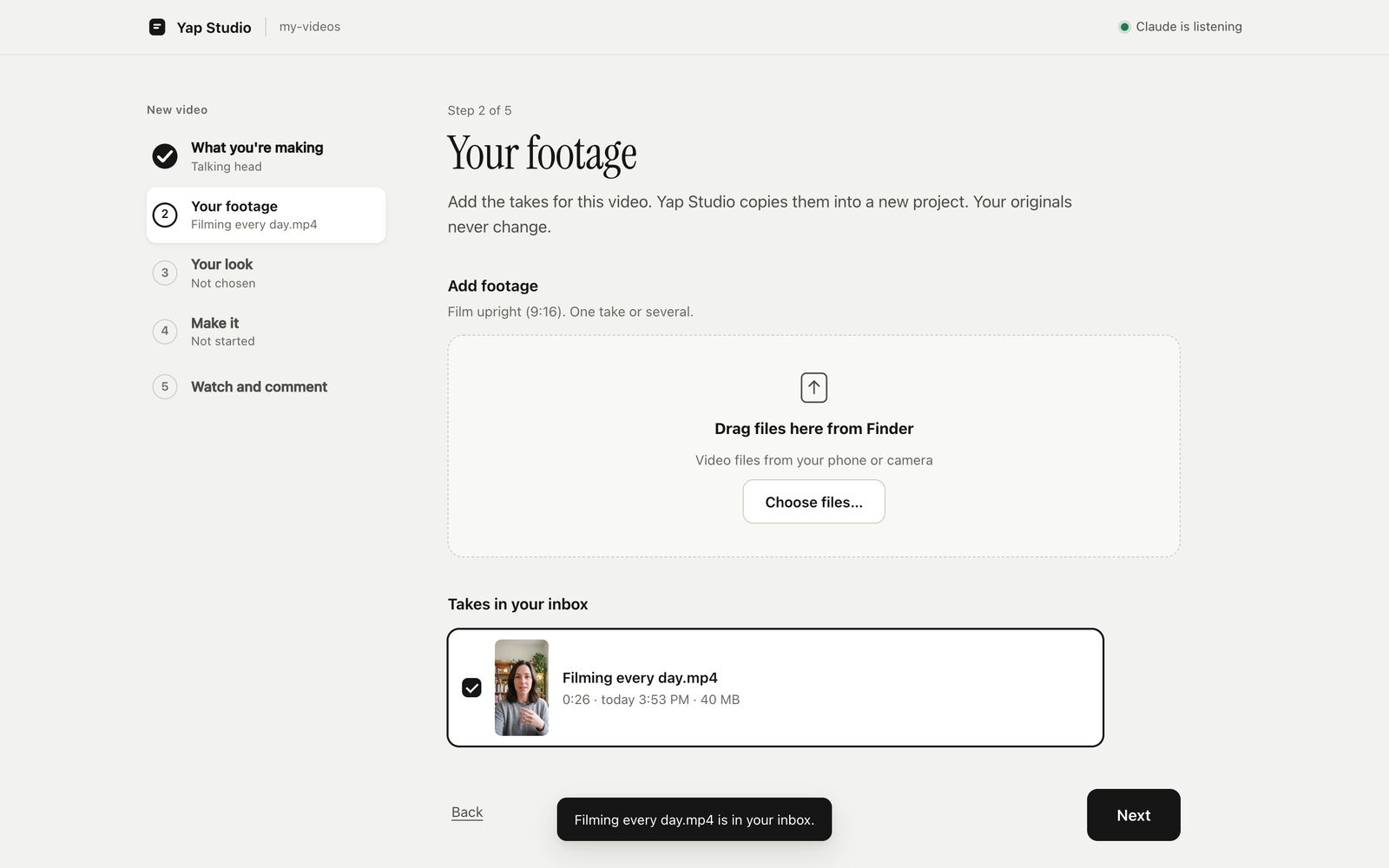Viewport: 1389px width, 868px height.
Task: Click the Back link
Action: 467,812
